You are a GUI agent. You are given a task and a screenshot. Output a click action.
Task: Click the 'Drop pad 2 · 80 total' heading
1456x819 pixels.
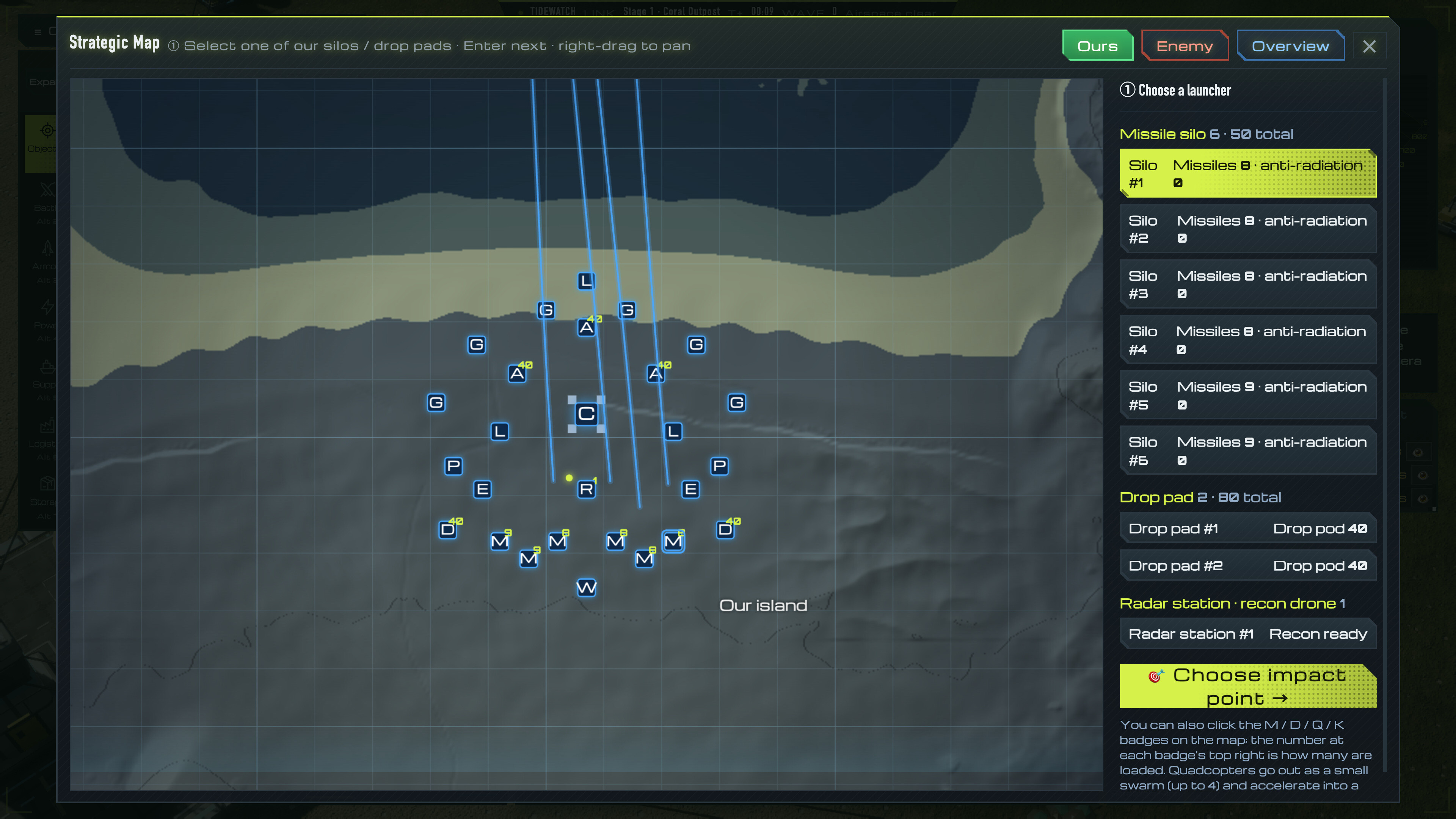[x=1200, y=497]
